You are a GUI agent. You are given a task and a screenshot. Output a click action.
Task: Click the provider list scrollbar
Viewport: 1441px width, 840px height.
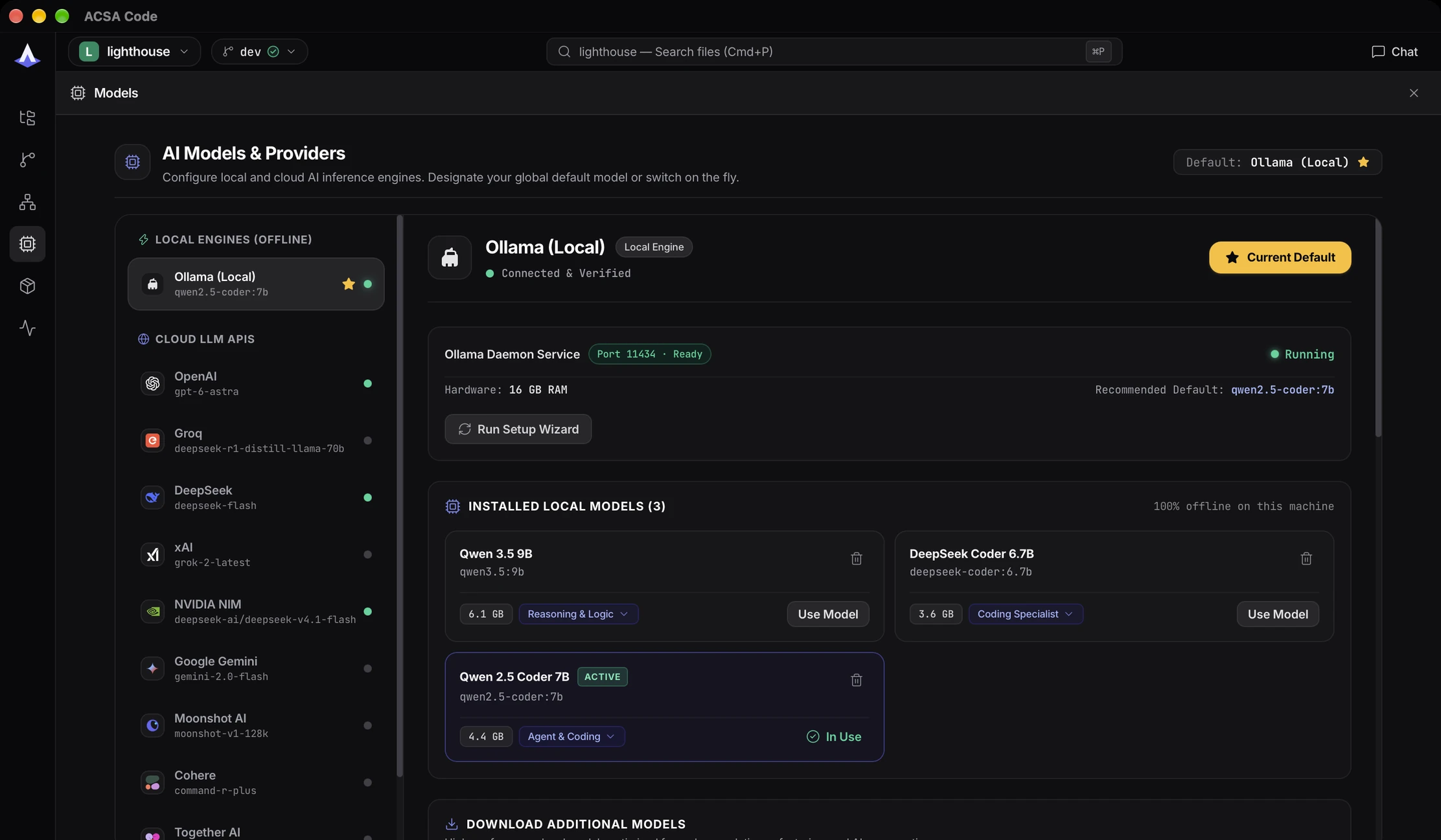coord(400,496)
